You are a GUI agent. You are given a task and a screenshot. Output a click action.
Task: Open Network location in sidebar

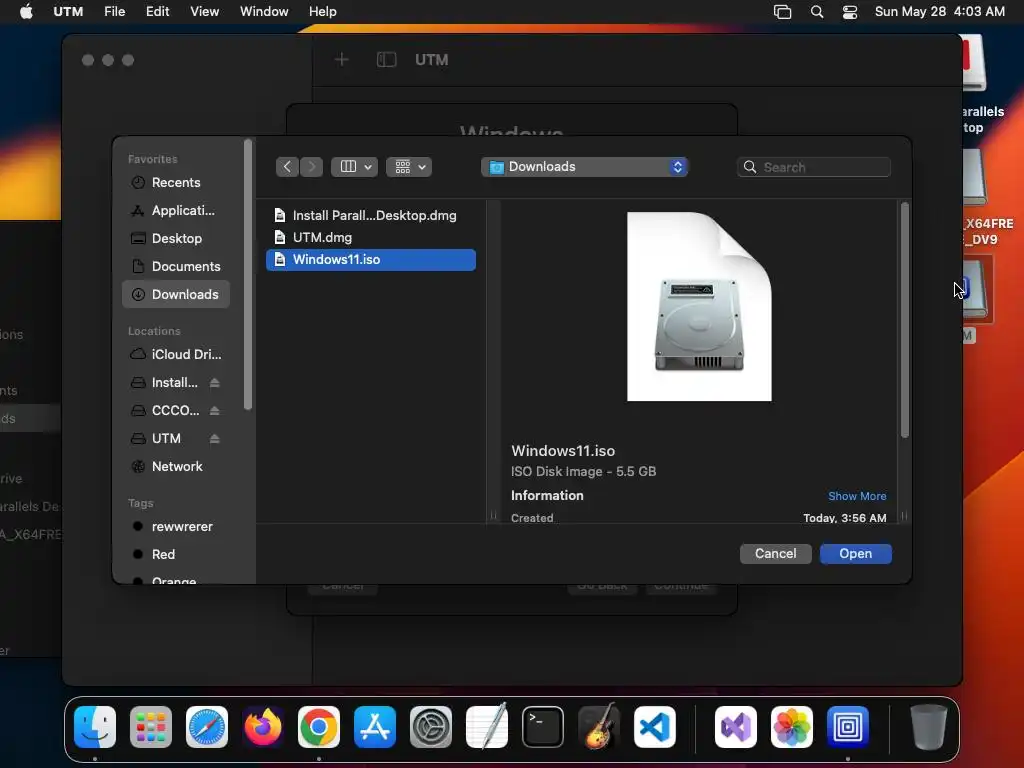(176, 466)
